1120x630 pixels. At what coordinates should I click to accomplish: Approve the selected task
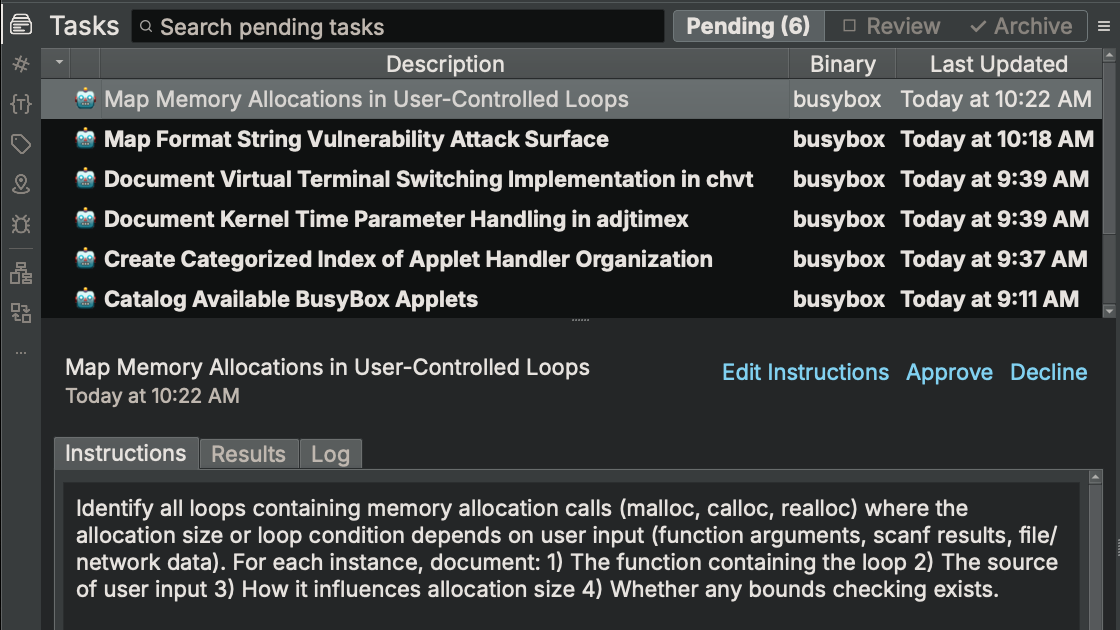point(949,372)
